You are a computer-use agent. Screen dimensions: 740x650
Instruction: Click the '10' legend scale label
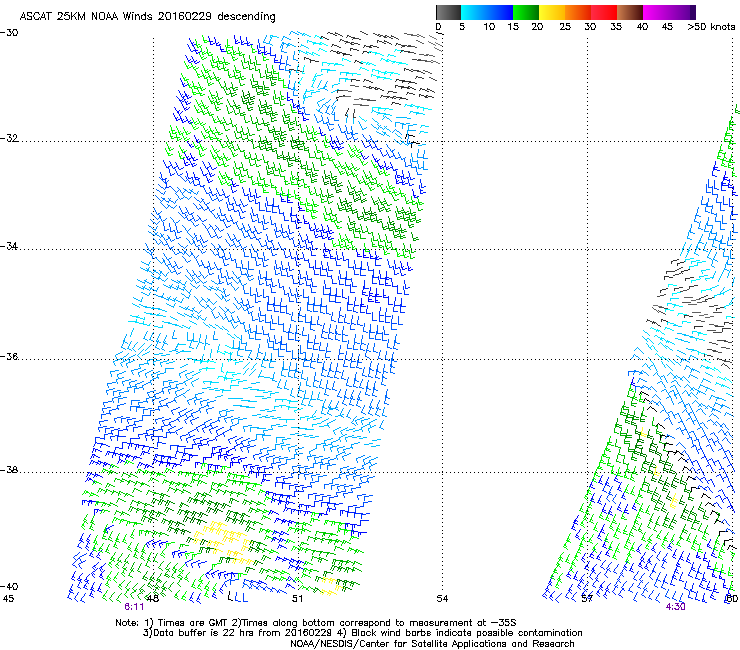pyautogui.click(x=489, y=27)
